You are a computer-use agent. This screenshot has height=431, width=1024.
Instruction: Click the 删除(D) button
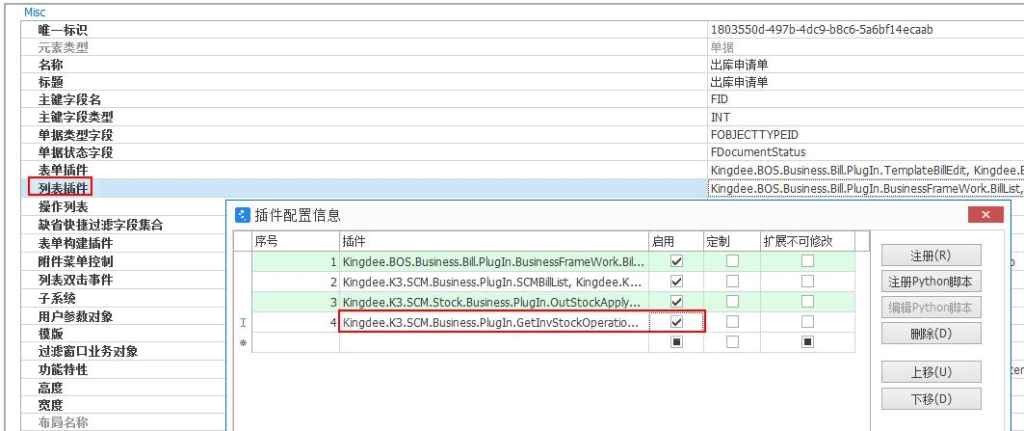tap(931, 333)
